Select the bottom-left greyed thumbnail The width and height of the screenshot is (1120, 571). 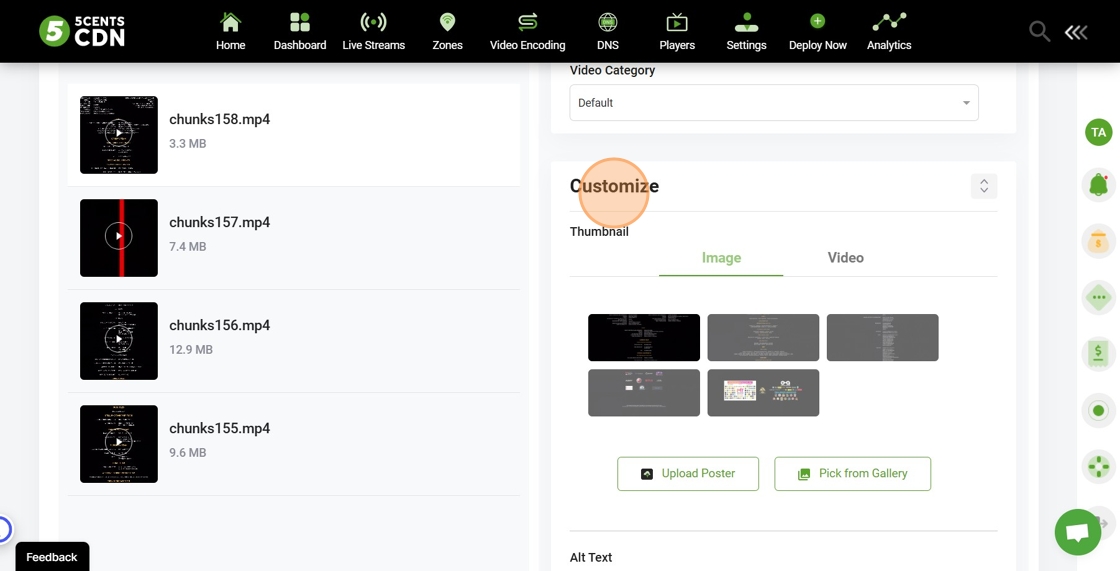coord(644,392)
